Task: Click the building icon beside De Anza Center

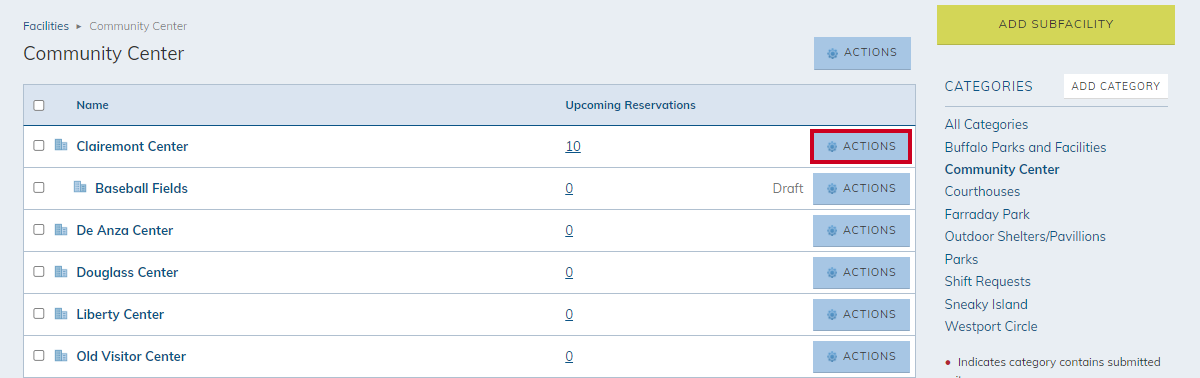Action: click(x=61, y=229)
